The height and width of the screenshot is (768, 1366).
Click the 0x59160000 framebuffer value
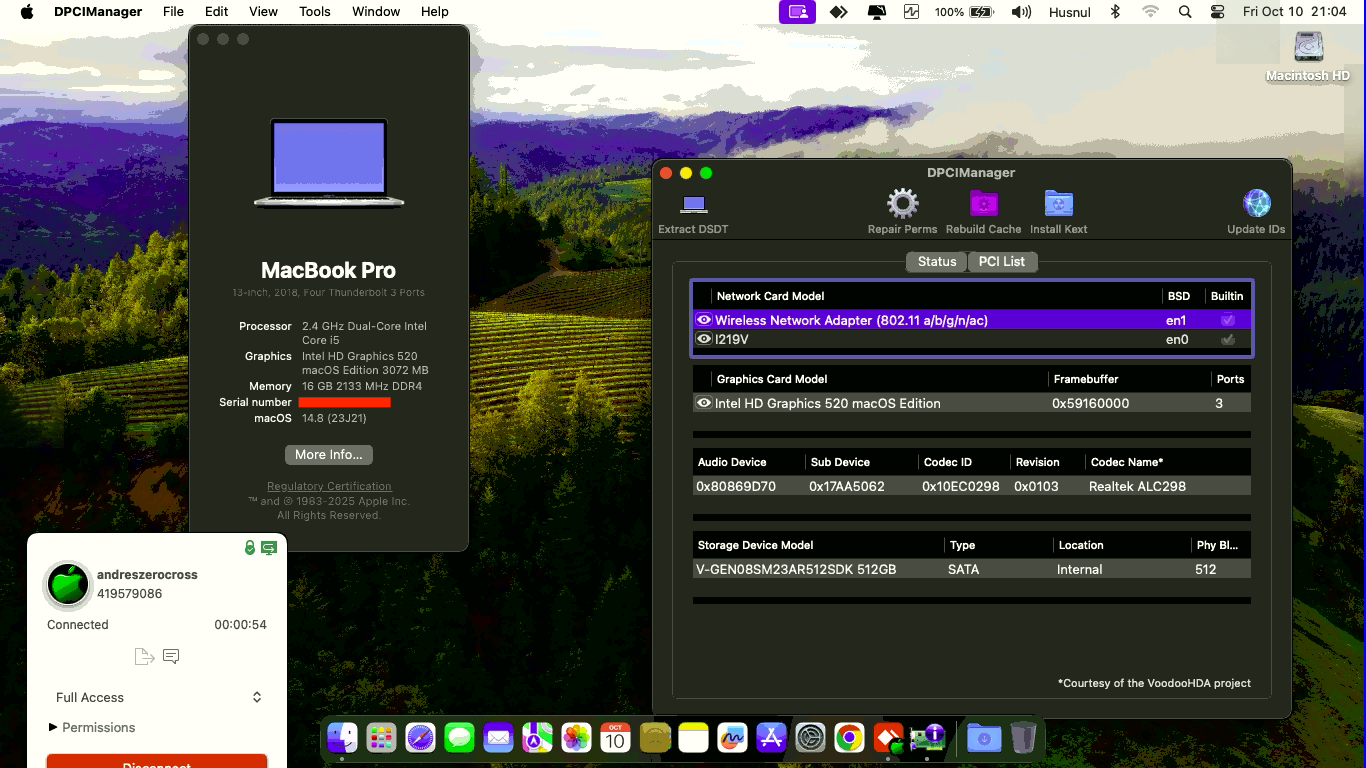pos(1090,403)
